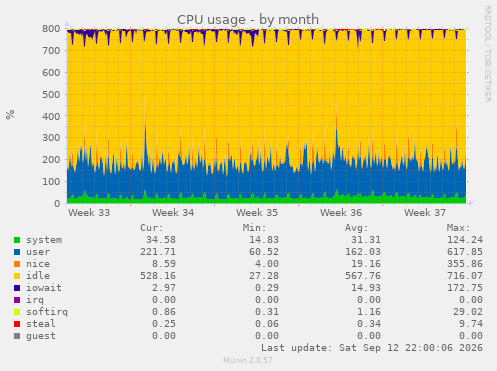The image size is (497, 371).
Task: Click the 'Avg:' column header
Action: [x=356, y=228]
